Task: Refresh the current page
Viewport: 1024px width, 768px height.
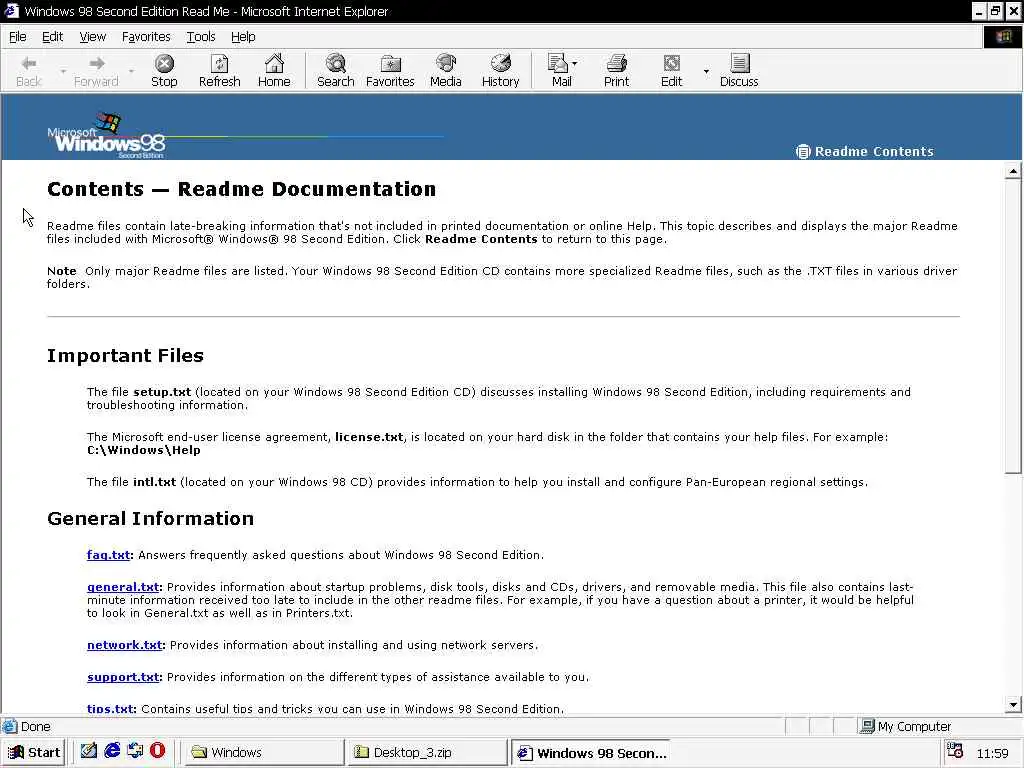Action: pyautogui.click(x=219, y=71)
